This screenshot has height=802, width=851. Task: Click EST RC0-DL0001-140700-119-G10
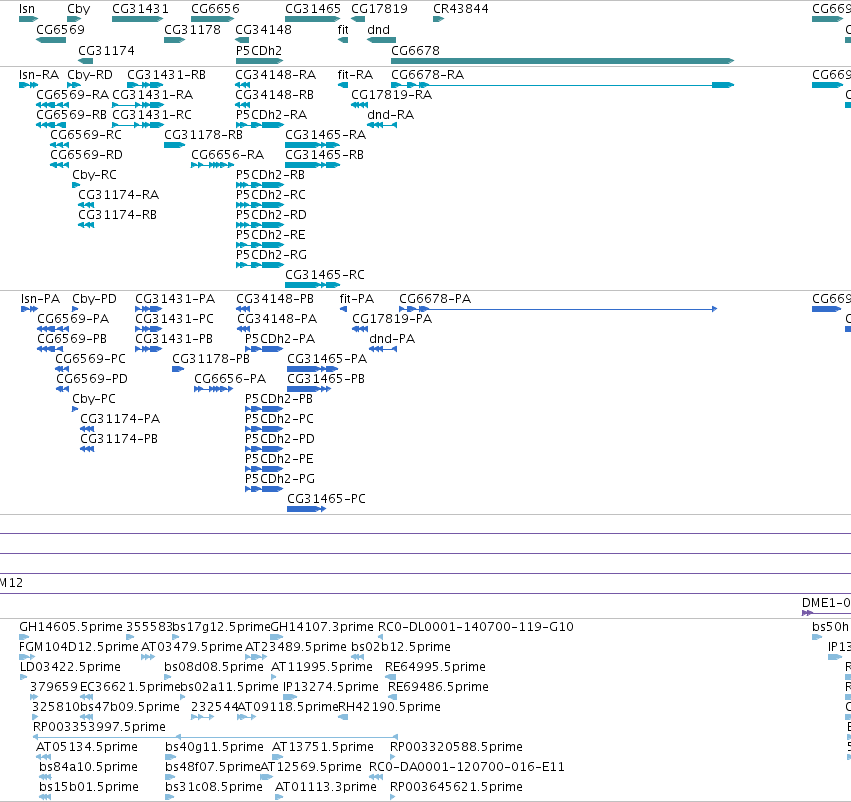475,627
